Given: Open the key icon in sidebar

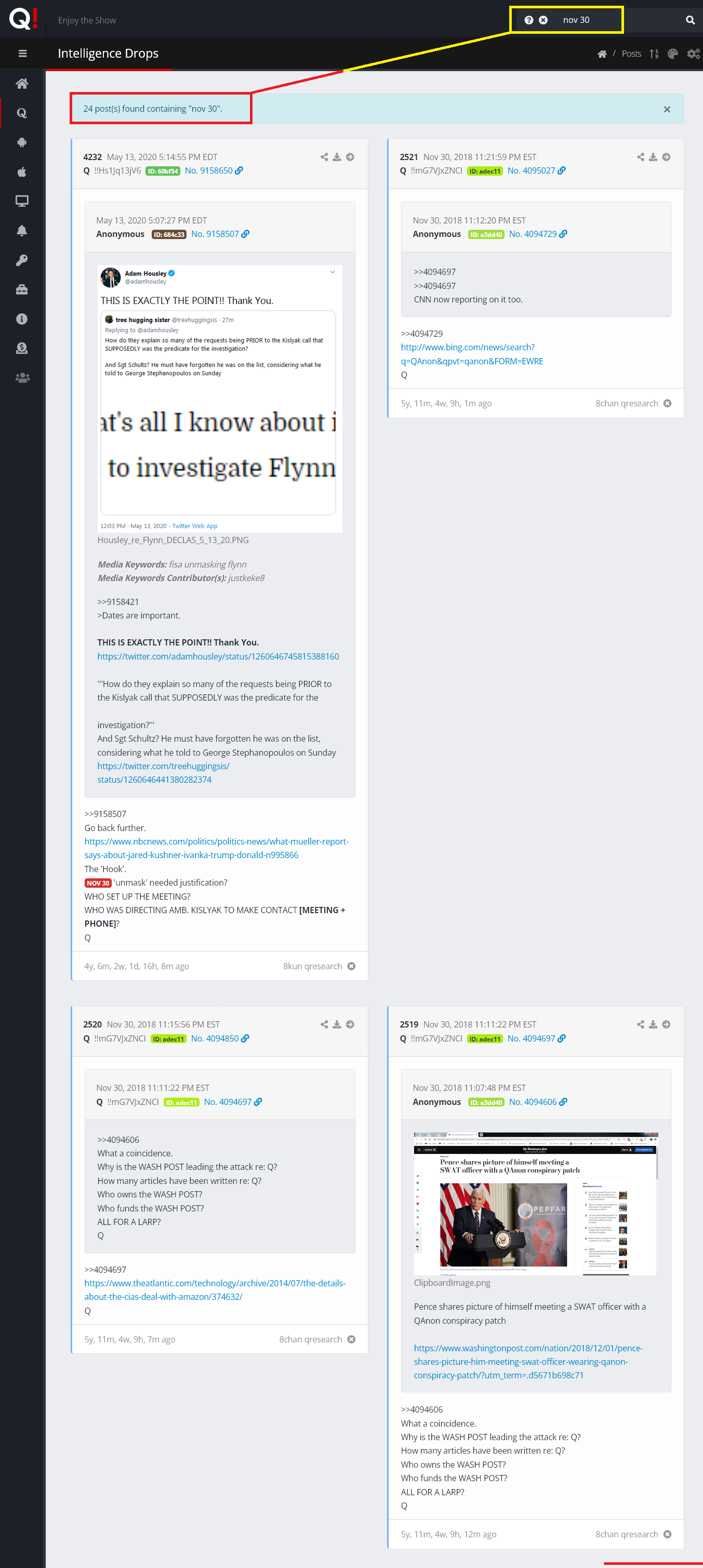Looking at the screenshot, I should point(22,260).
